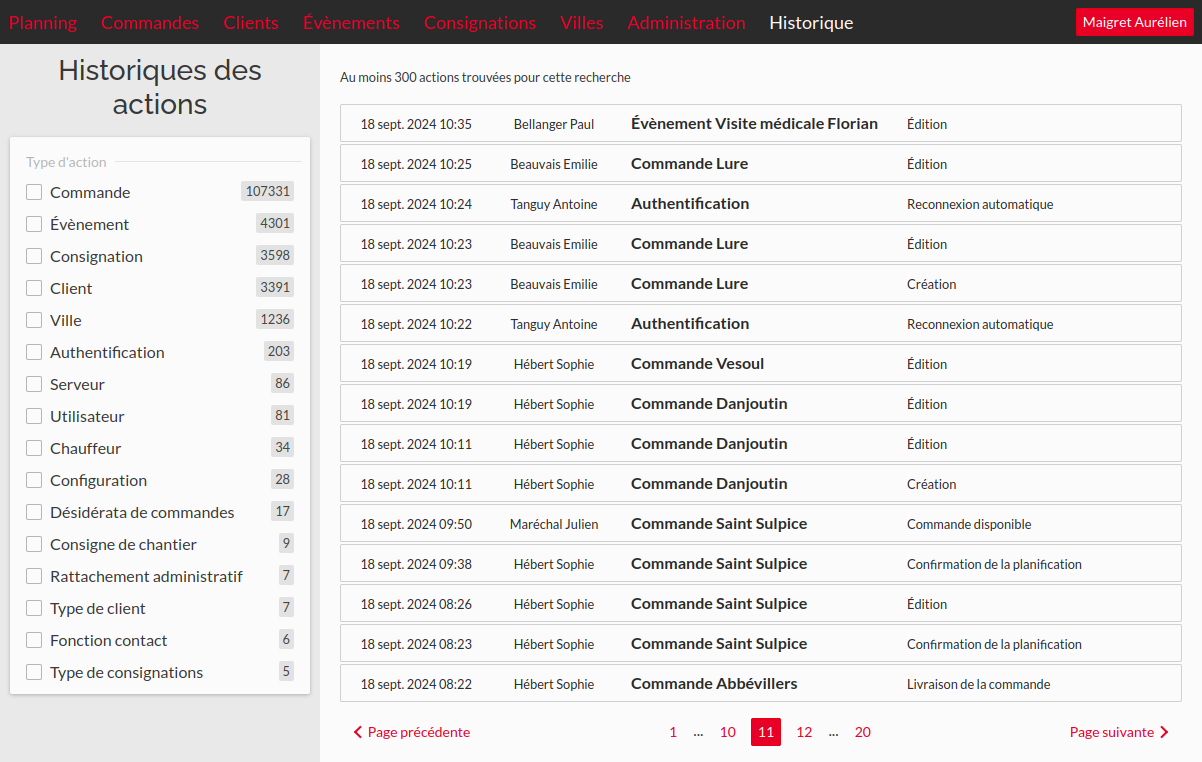Go to the Commandes menu item
The image size is (1202, 762).
tap(150, 22)
